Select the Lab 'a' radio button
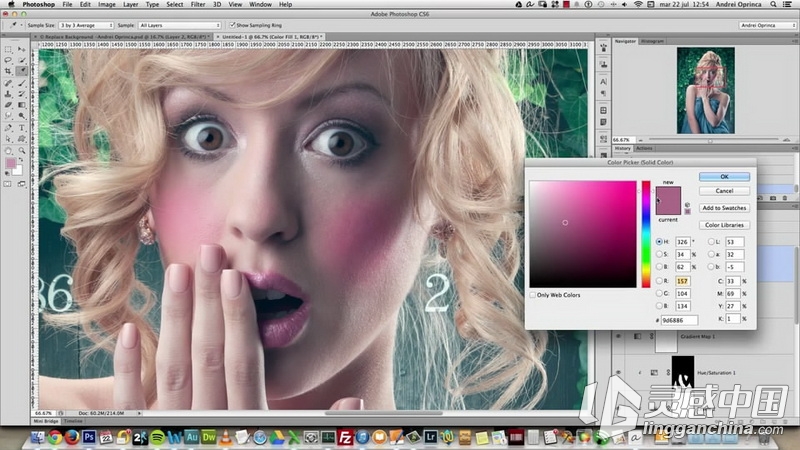 point(711,254)
